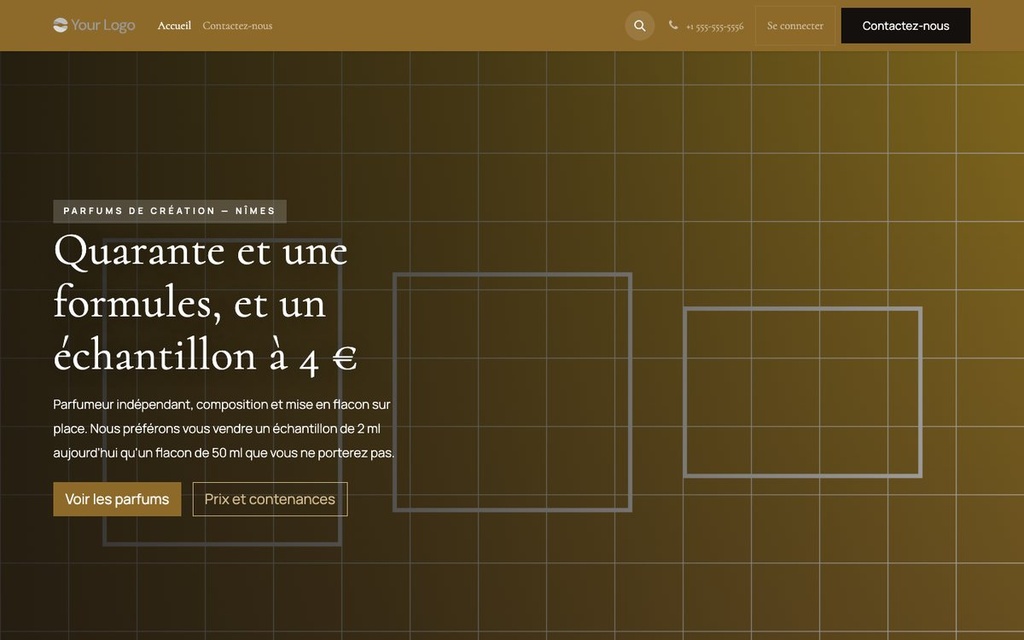Go to the Accueil menu item
The image size is (1024, 640).
point(174,25)
